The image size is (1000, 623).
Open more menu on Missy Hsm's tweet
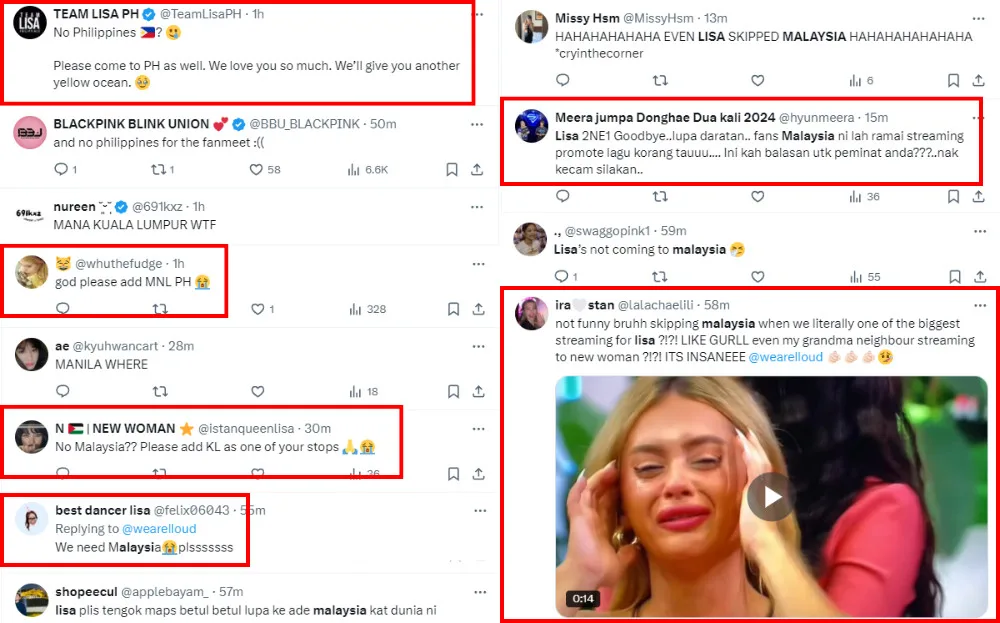click(x=980, y=18)
